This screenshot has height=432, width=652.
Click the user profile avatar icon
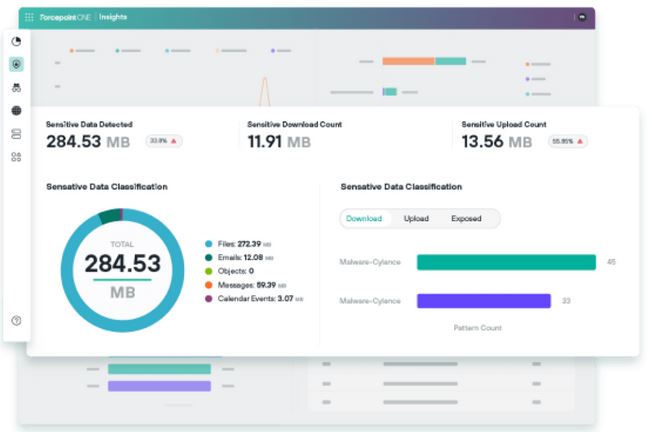pyautogui.click(x=582, y=17)
